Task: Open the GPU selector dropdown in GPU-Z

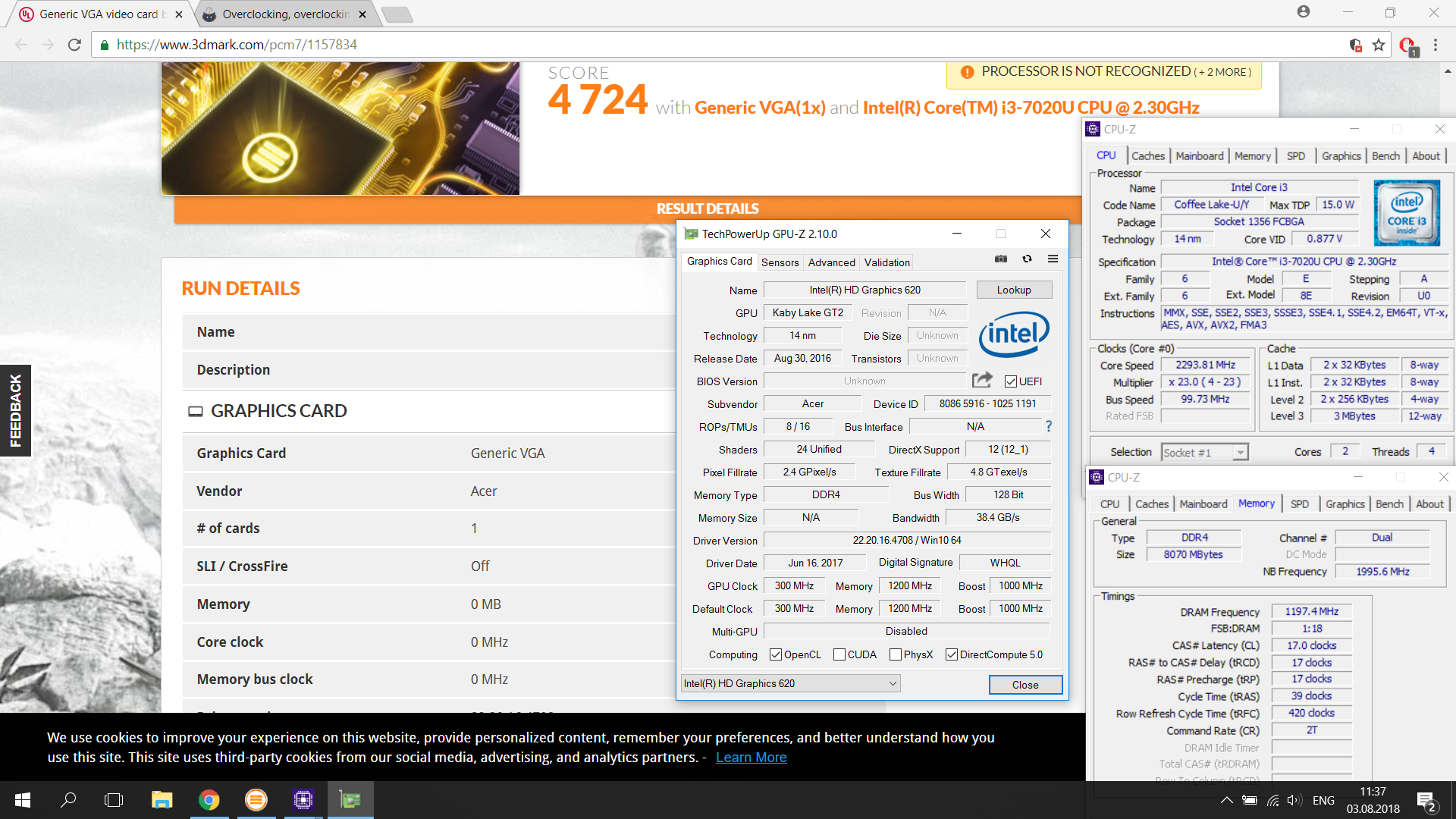Action: point(790,683)
